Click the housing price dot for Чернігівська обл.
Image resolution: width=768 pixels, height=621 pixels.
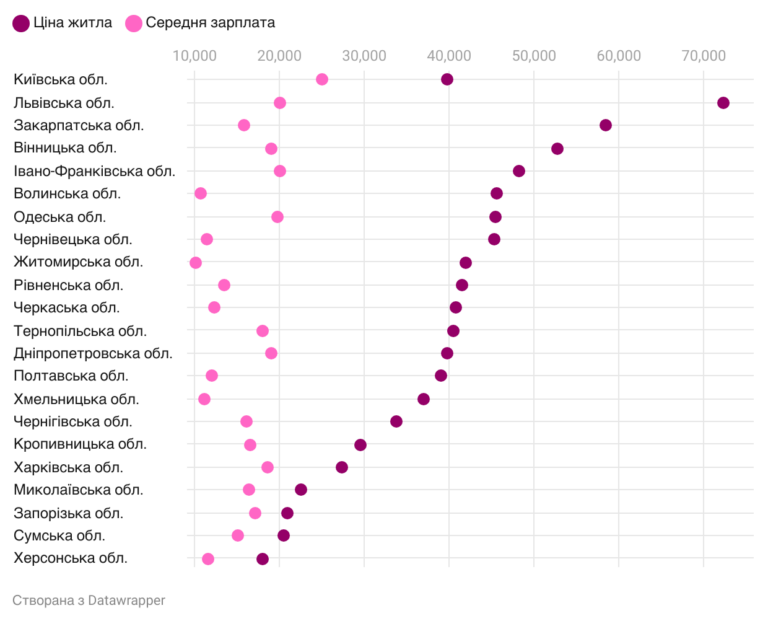point(396,421)
